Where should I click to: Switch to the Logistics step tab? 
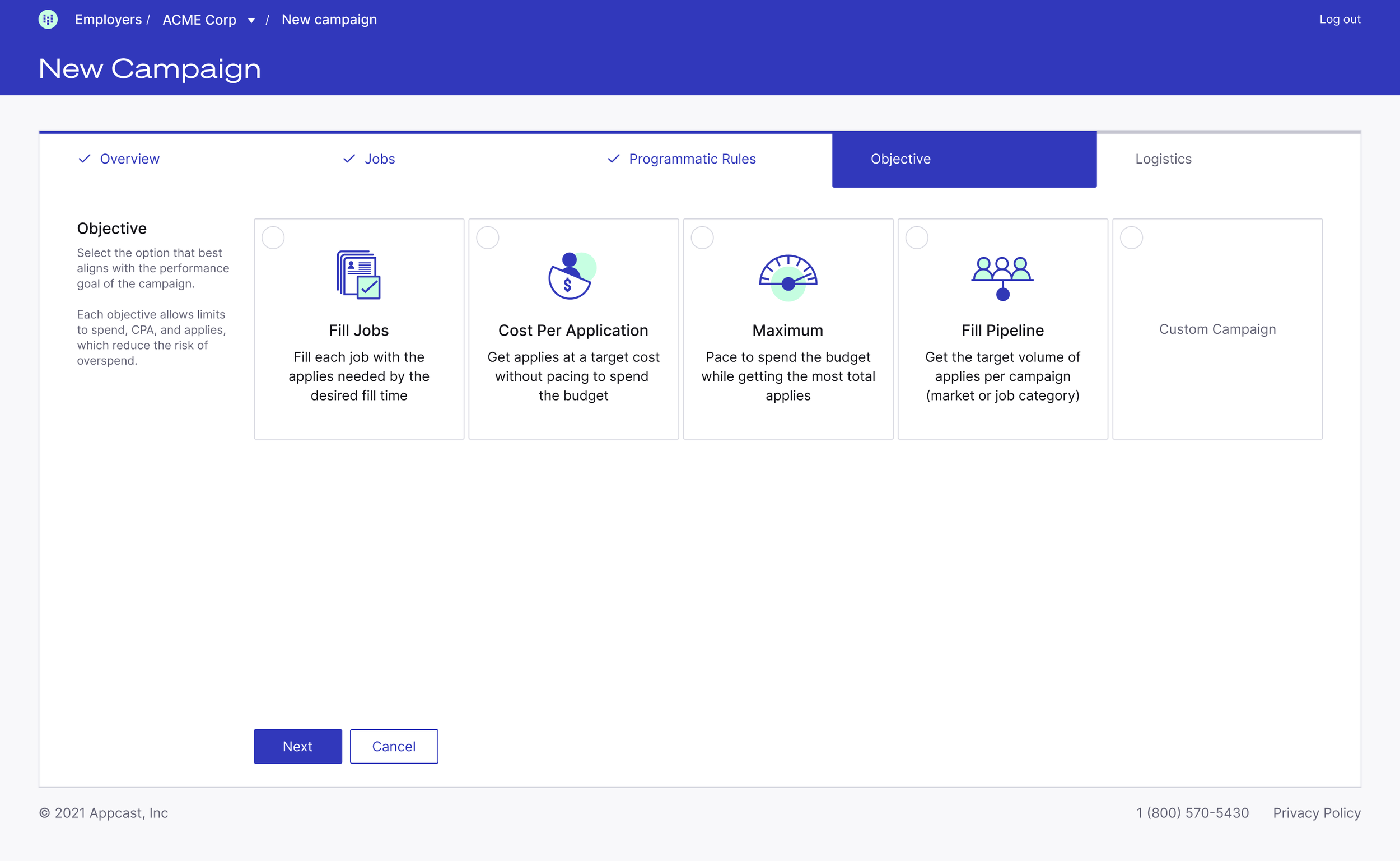click(x=1163, y=159)
